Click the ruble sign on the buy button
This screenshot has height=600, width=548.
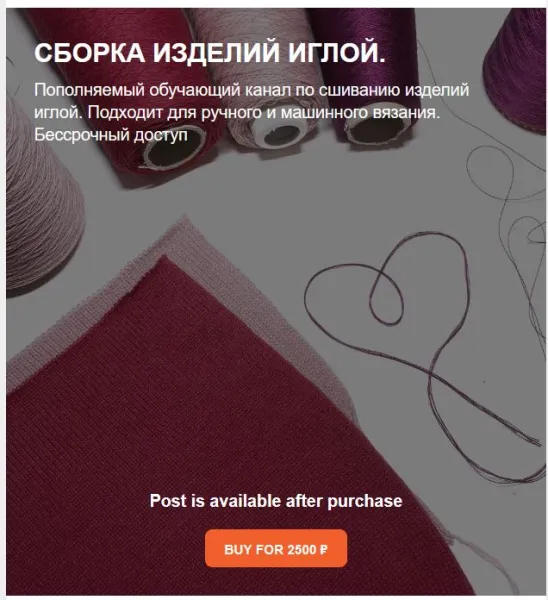tap(323, 550)
